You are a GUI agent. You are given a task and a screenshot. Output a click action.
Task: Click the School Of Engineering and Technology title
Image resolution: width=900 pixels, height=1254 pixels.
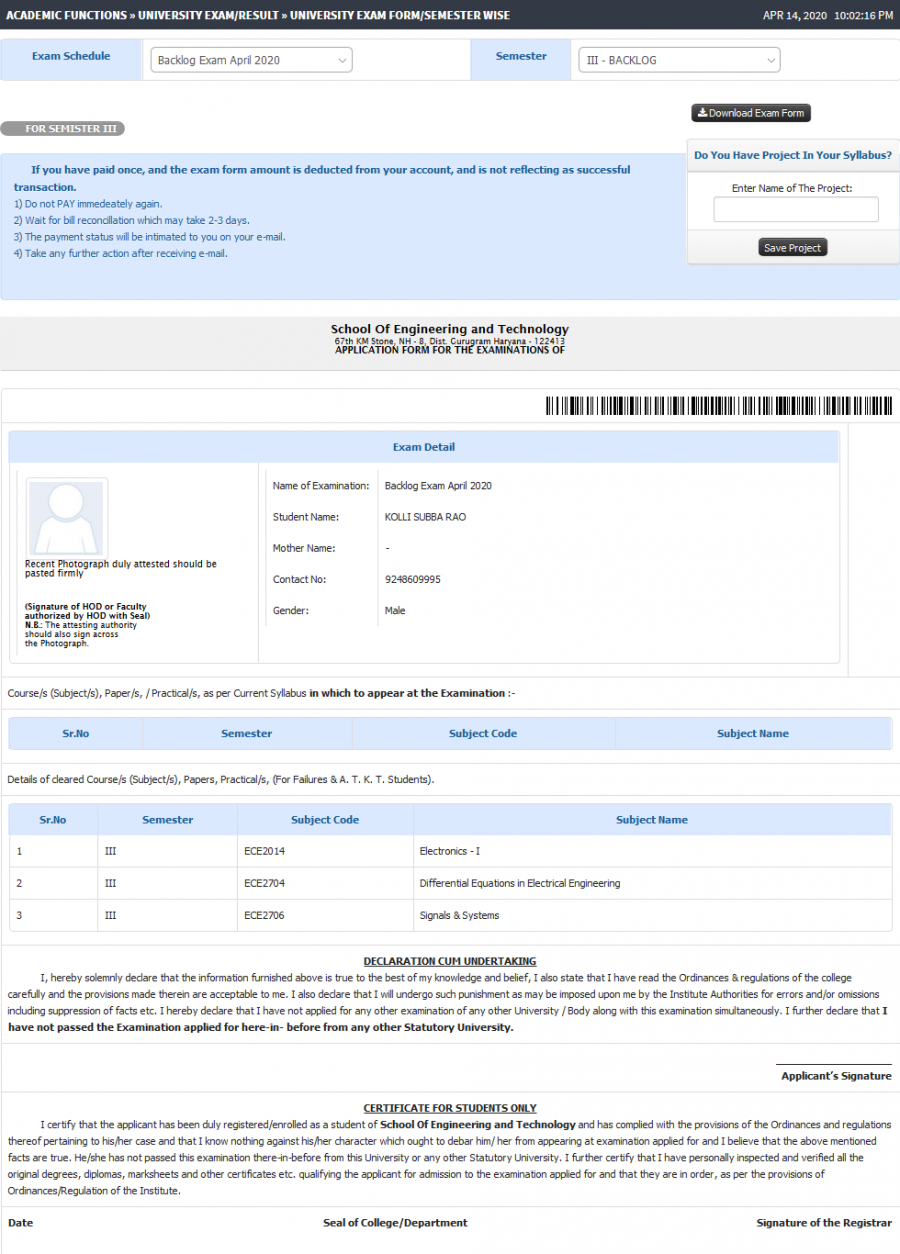coord(450,329)
